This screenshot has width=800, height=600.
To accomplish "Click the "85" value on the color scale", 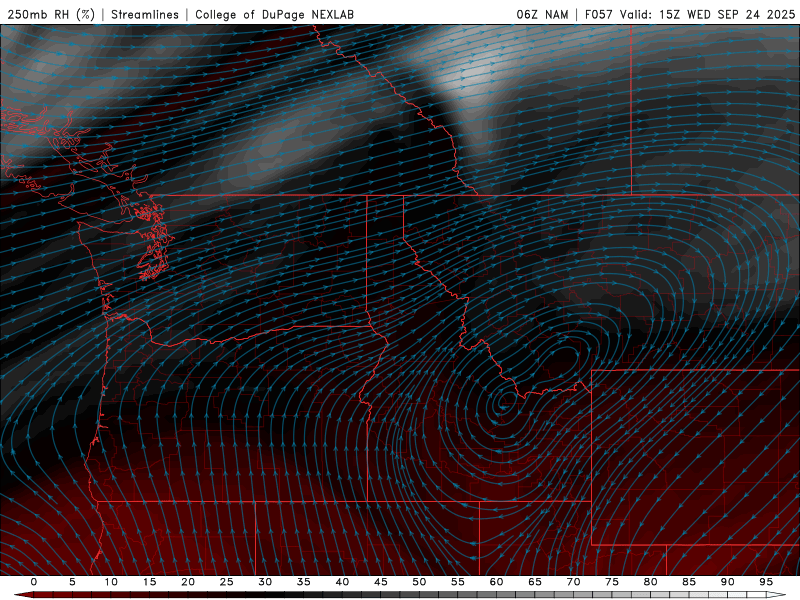I will pyautogui.click(x=689, y=582).
